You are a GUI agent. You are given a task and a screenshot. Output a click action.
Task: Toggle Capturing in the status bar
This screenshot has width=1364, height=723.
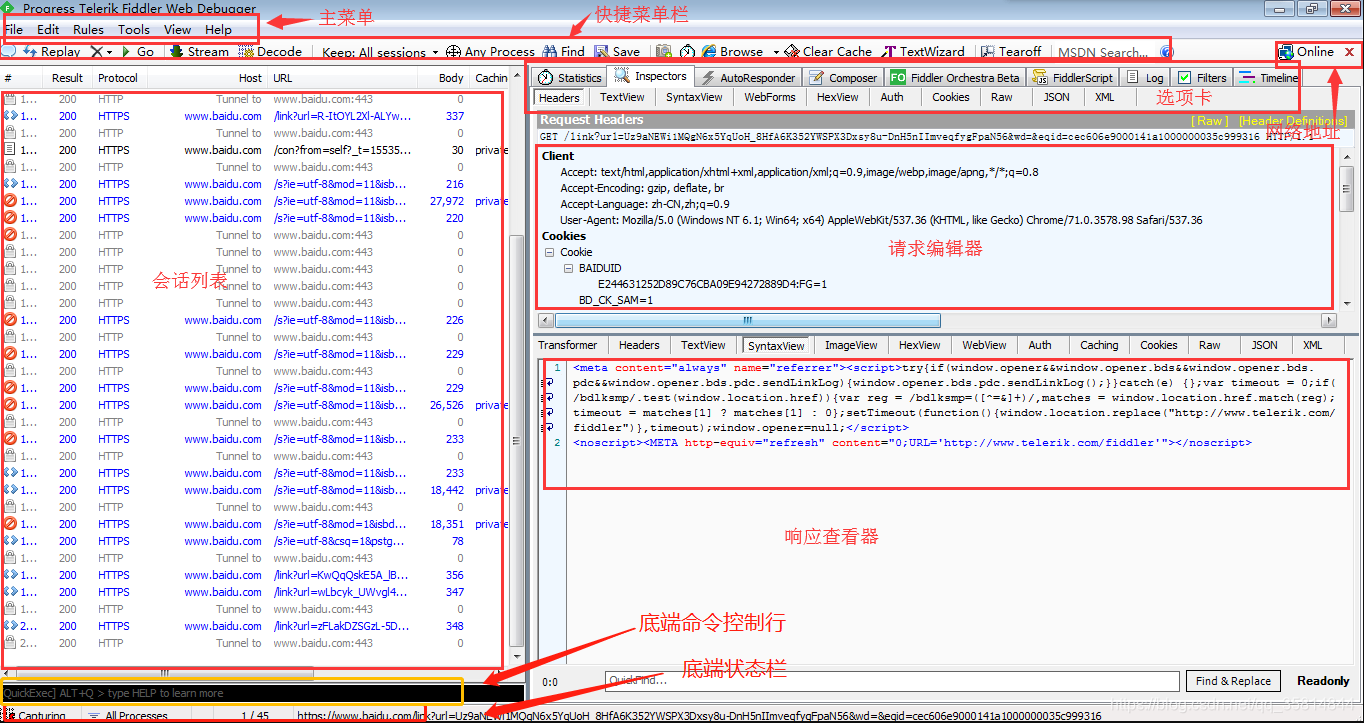pos(36,716)
